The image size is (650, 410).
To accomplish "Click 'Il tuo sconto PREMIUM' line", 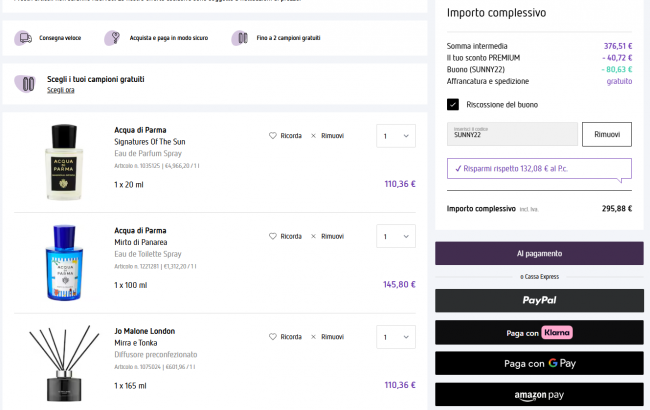I will (539, 58).
